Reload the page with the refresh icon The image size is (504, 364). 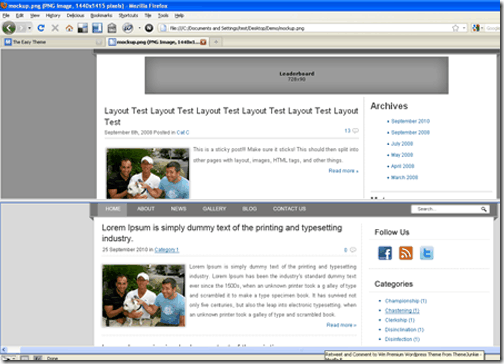41,28
